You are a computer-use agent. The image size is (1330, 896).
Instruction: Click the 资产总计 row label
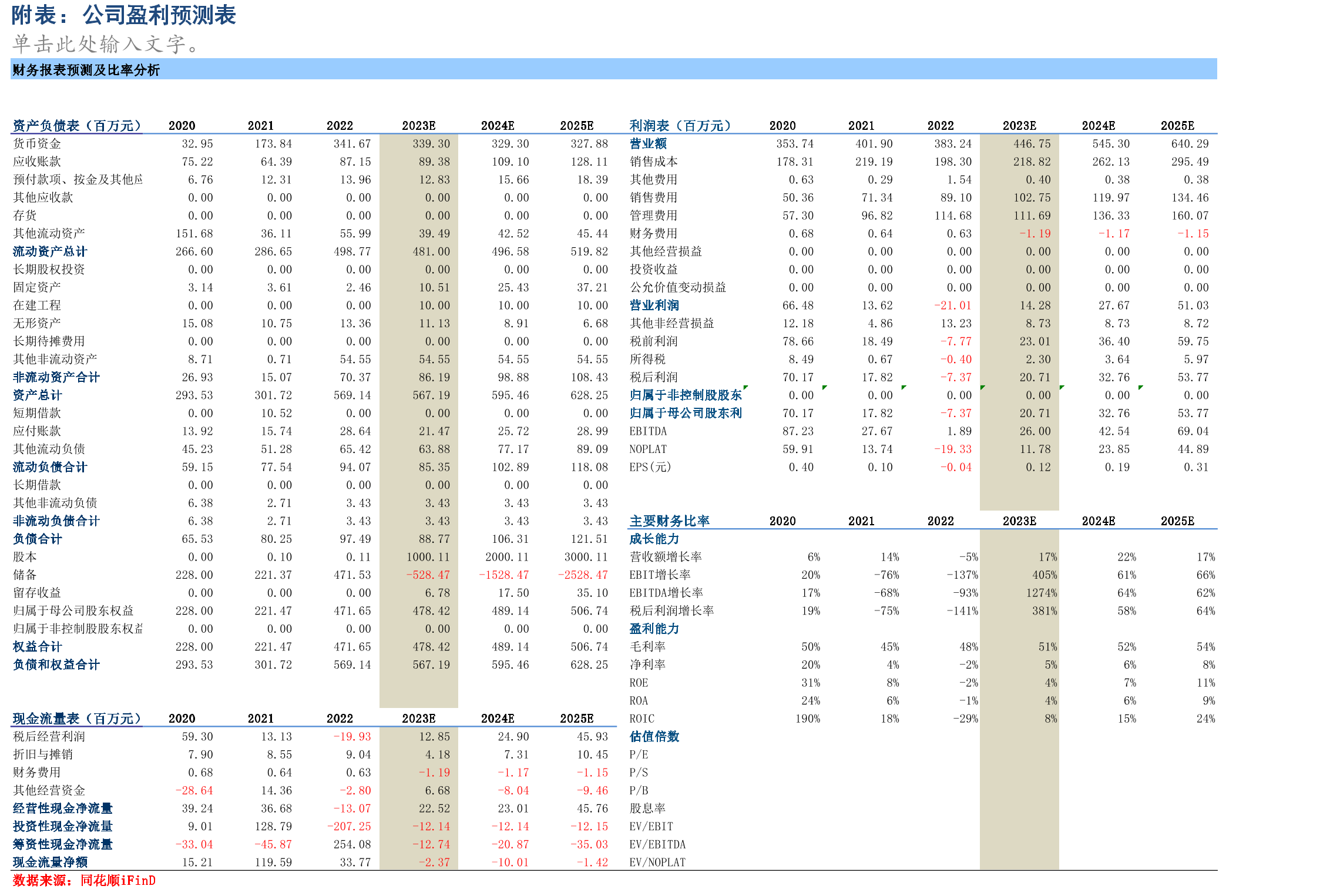(x=37, y=395)
